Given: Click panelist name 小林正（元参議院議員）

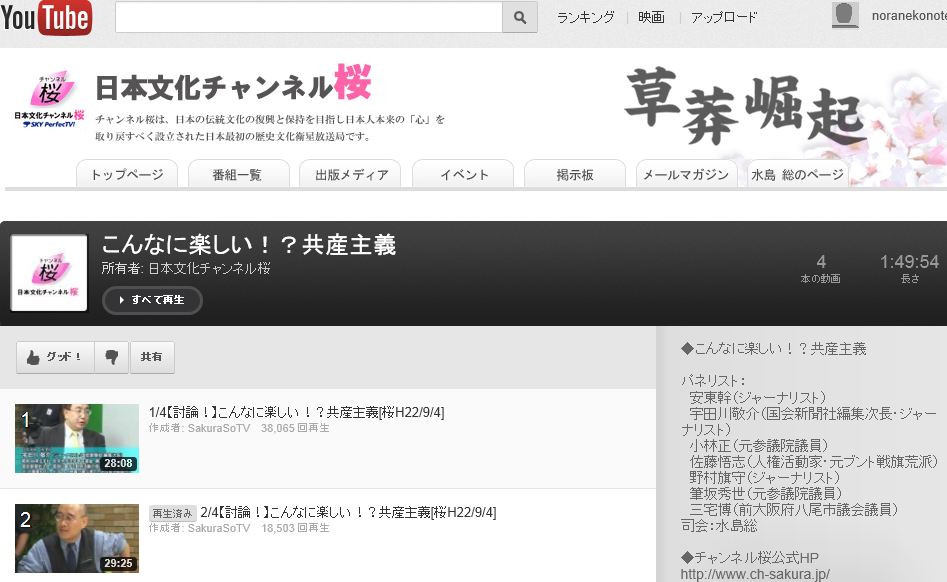Looking at the screenshot, I should coord(759,446).
